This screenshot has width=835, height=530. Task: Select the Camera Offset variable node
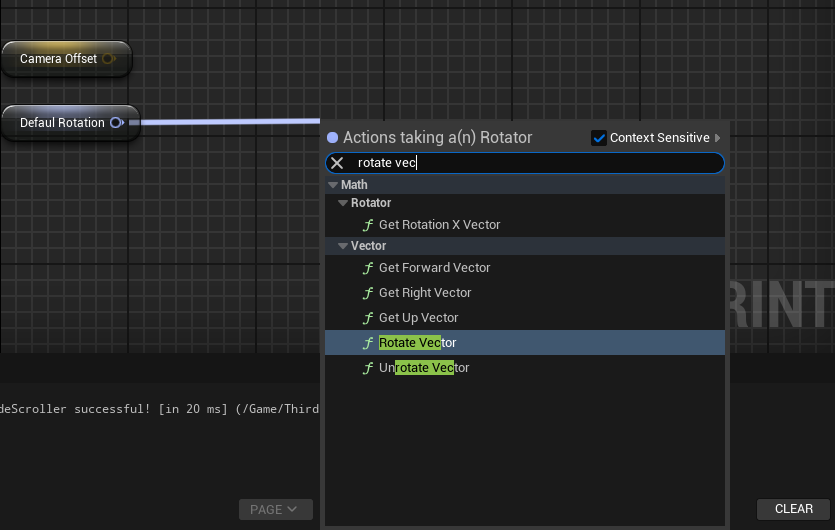(56, 59)
